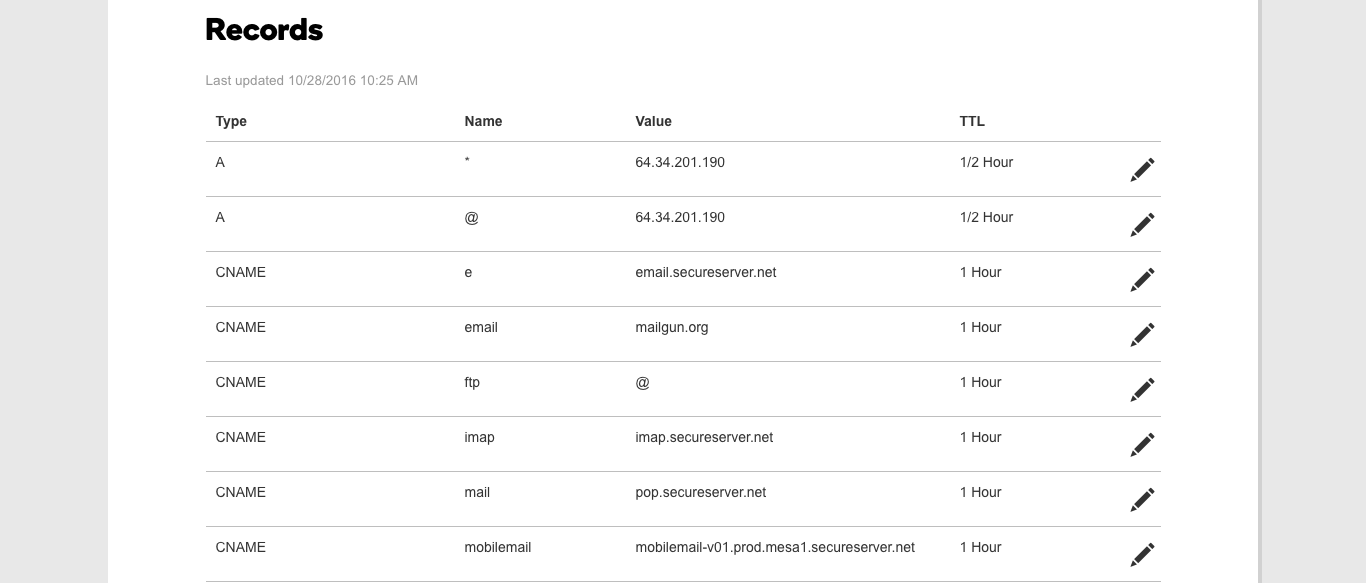Edit the ftp CNAME record
The image size is (1366, 583).
1142,390
